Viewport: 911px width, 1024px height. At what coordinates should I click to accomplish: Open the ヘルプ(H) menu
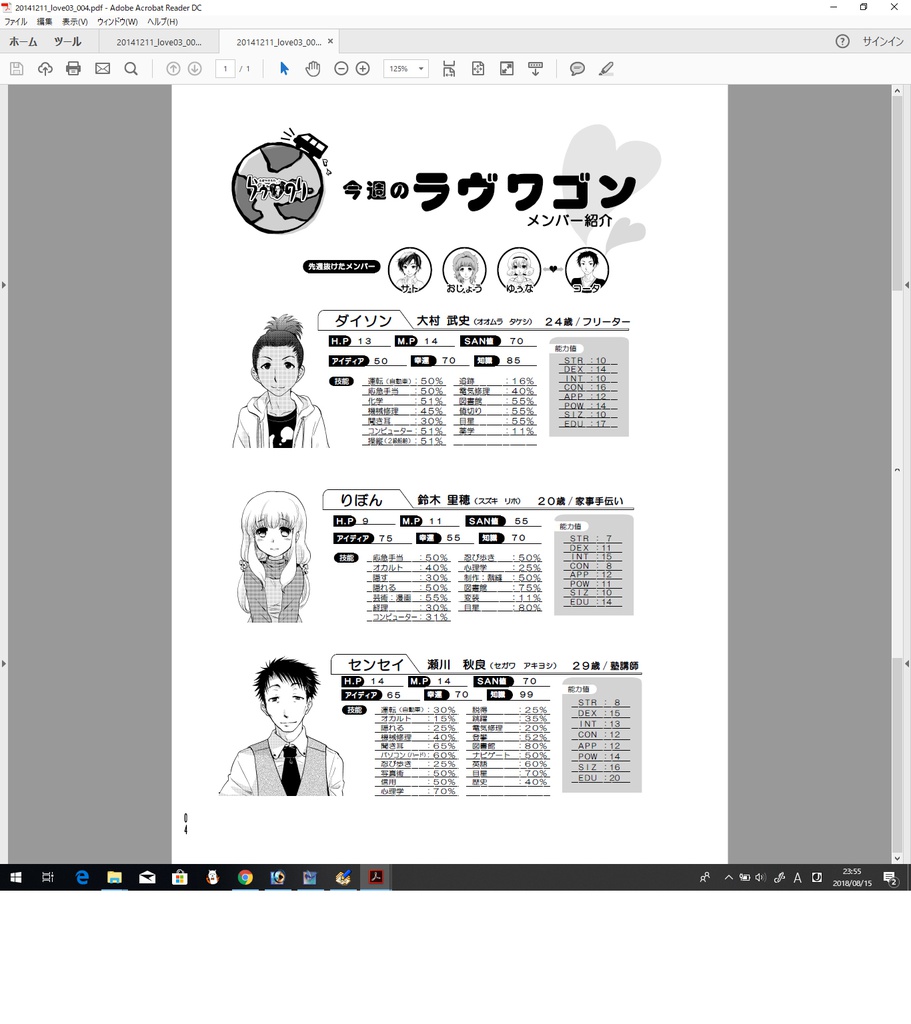point(162,22)
